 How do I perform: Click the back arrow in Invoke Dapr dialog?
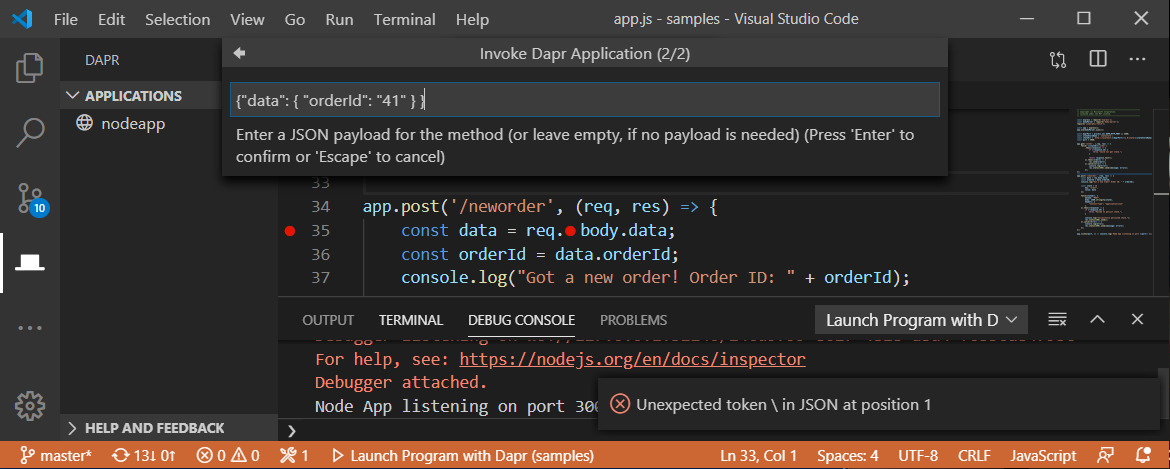240,53
